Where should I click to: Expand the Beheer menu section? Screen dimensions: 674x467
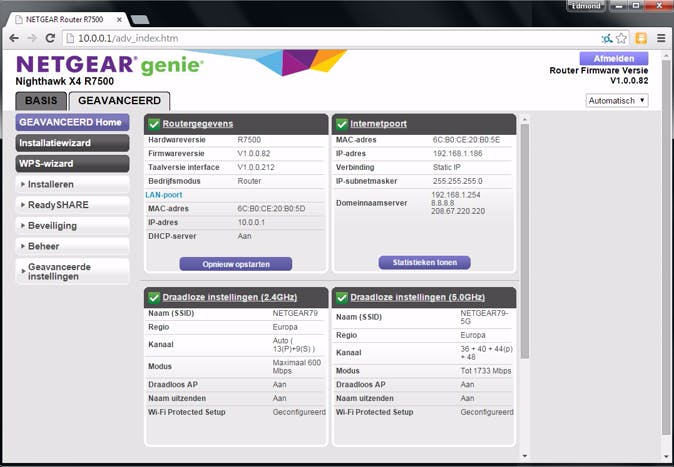72,246
